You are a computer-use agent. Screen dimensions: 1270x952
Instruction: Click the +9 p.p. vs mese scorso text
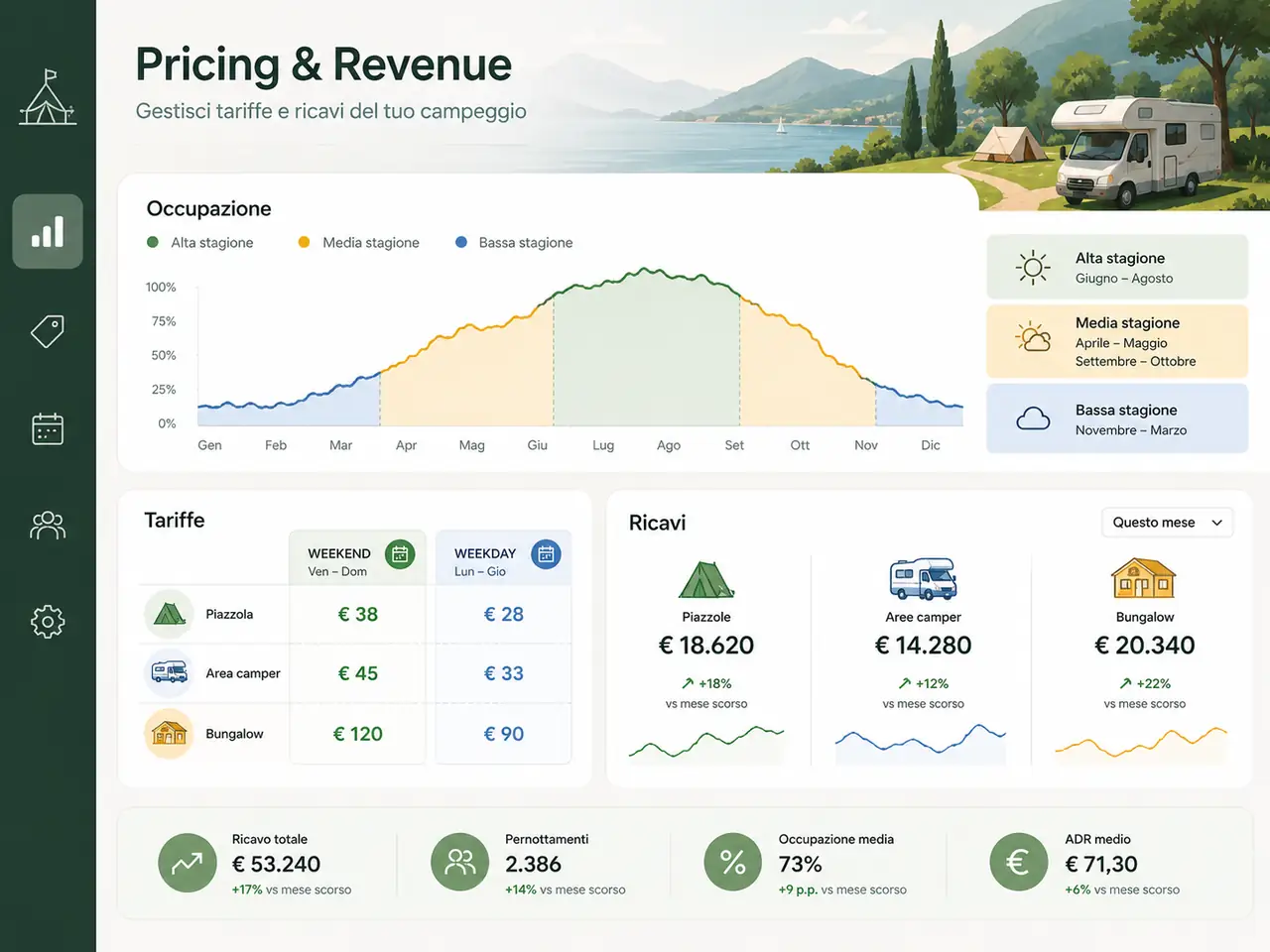[x=842, y=890]
